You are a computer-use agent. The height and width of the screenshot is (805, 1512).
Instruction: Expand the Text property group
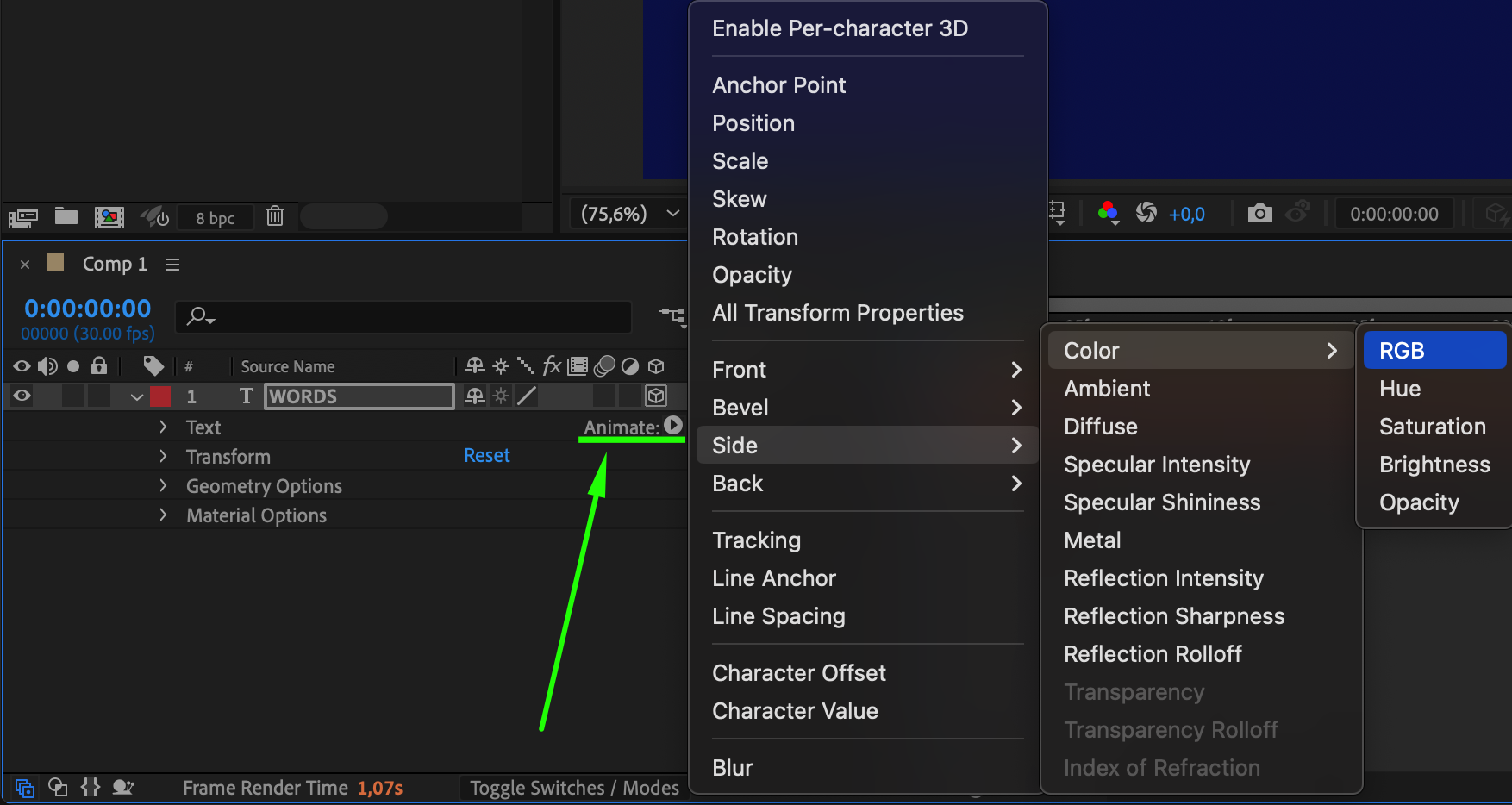(163, 427)
